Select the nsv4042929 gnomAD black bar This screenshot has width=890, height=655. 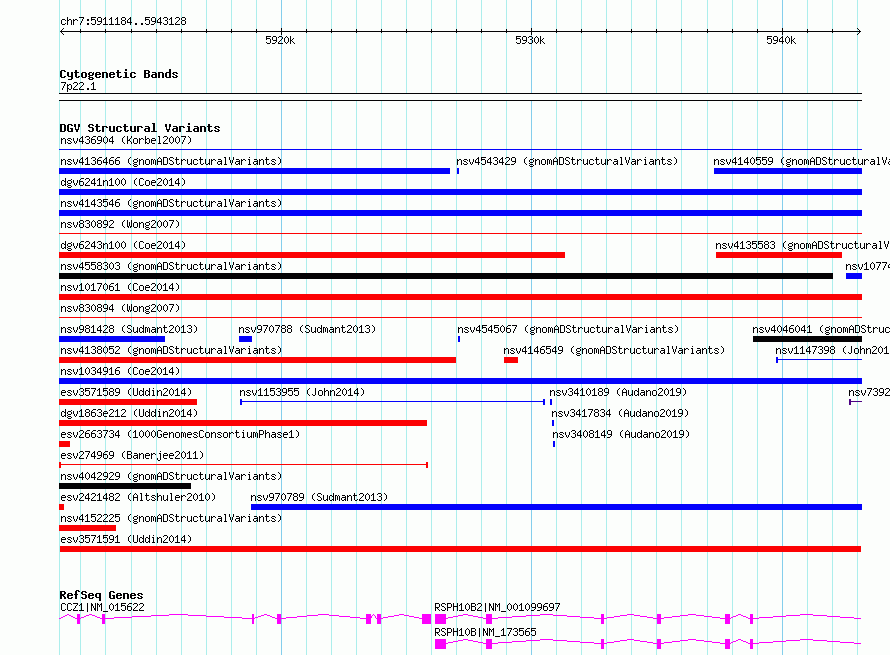(x=125, y=486)
